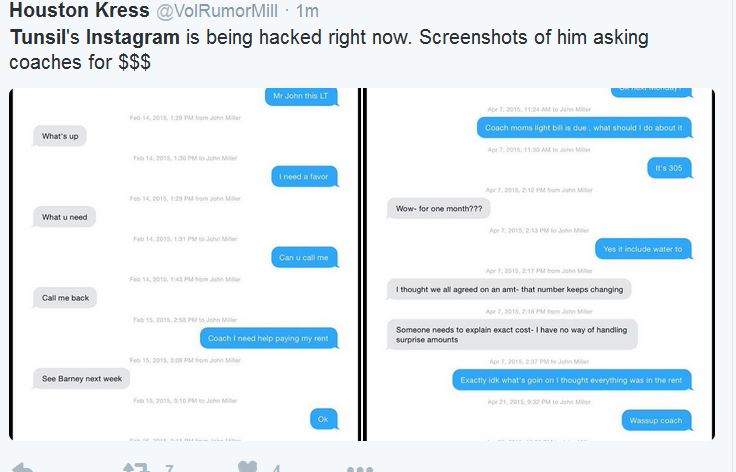This screenshot has width=736, height=472.
Task: Click the reply arrow icon below tweet
Action: pos(22,468)
